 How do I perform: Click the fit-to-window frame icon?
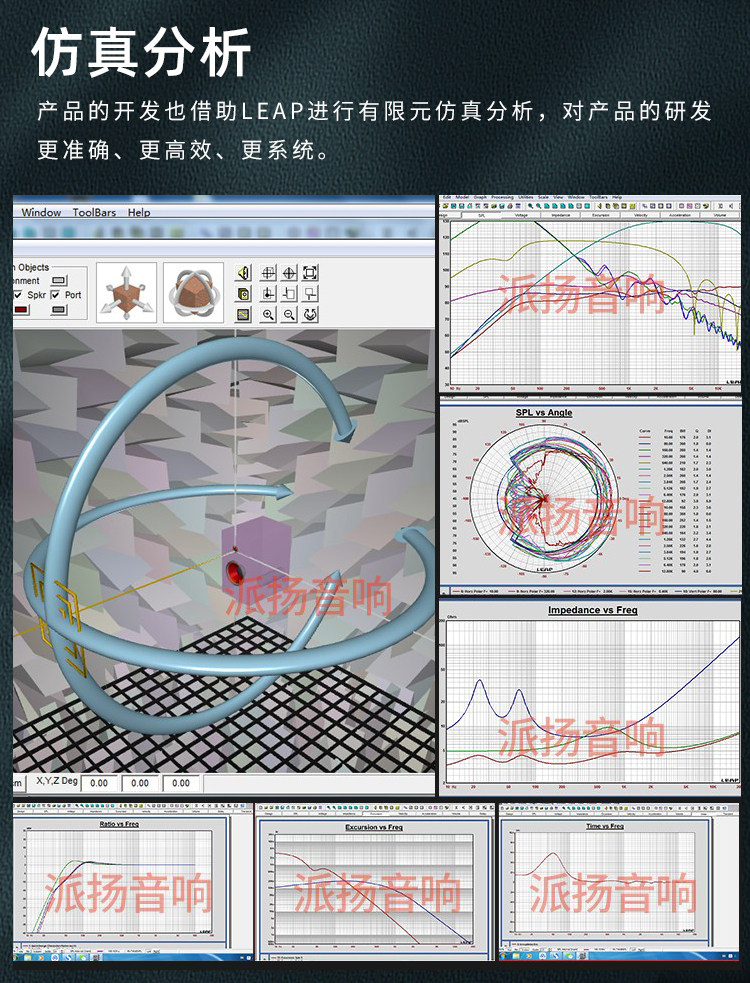pyautogui.click(x=310, y=273)
